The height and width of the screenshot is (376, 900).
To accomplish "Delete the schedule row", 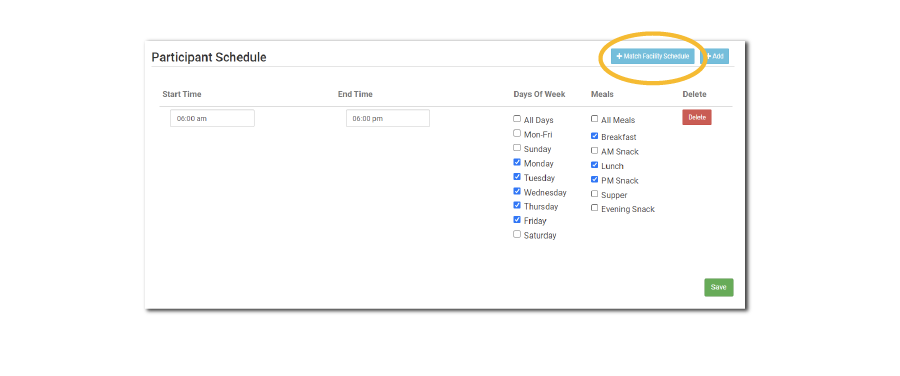I will coord(697,117).
